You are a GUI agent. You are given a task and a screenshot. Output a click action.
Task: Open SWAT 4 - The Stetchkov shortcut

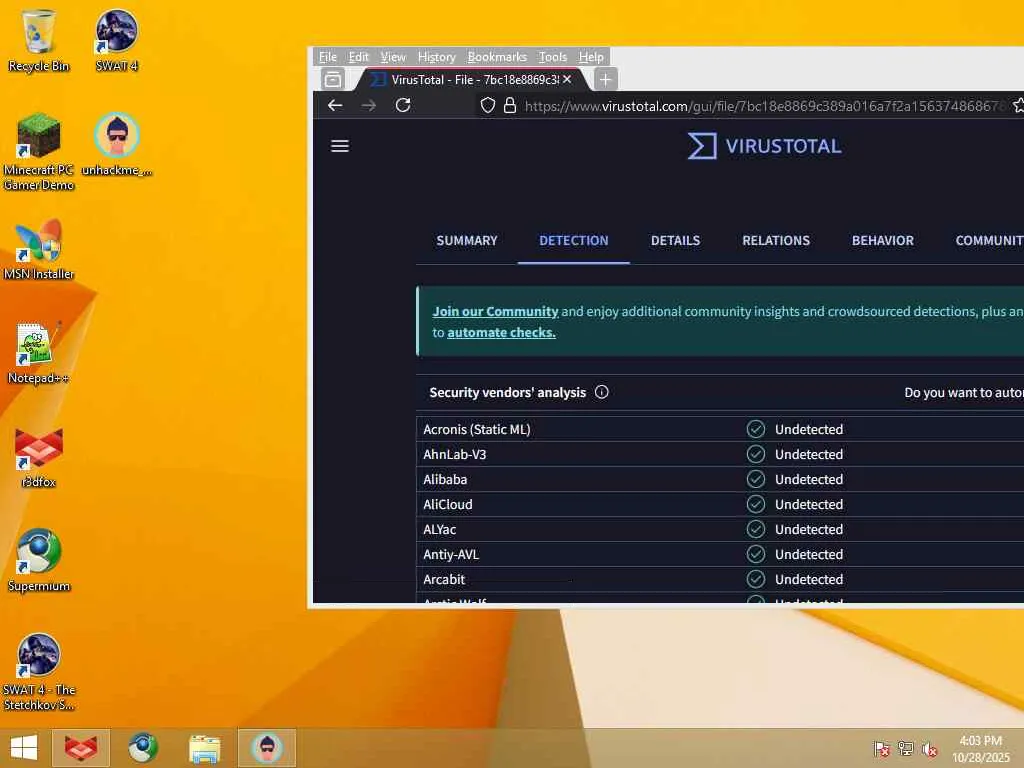[x=39, y=673]
